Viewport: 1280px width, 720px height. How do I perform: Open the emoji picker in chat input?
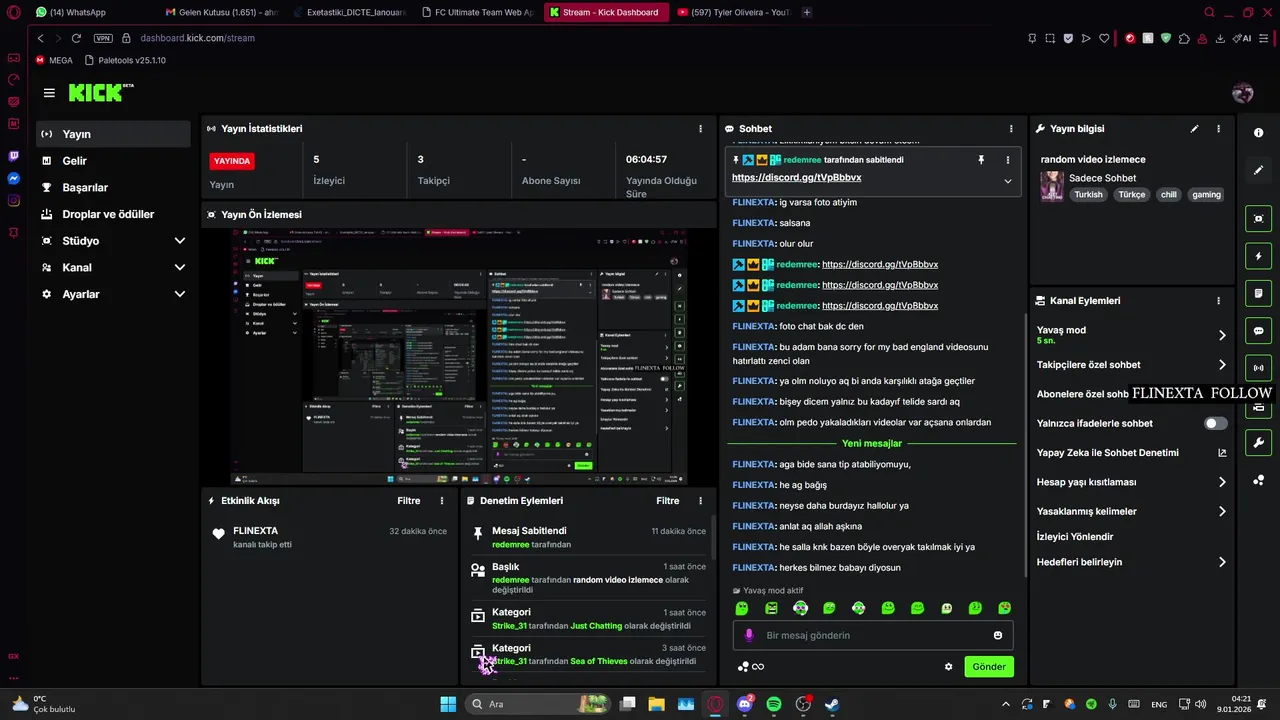click(998, 635)
